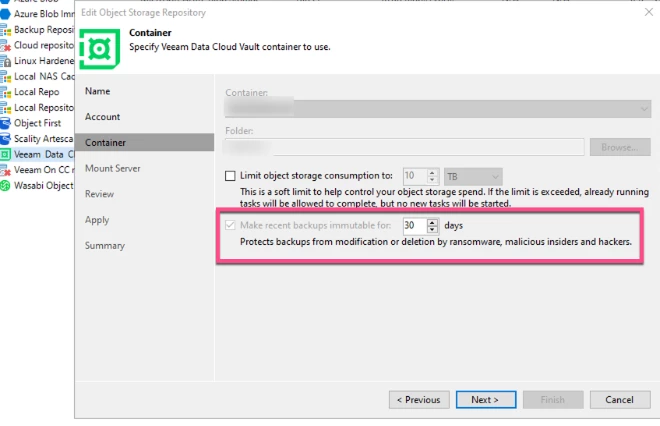Screen dimensions: 660x426
Task: Decrease storage limit value with down arrow
Action: (x=432, y=180)
